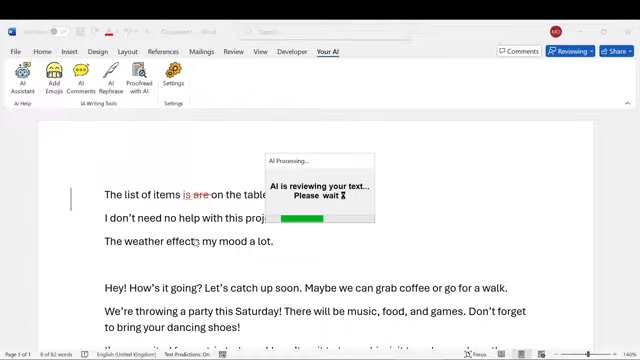This screenshot has width=640, height=360.
Task: Click the text "to bring your dancing shoes!"
Action: tap(172, 327)
